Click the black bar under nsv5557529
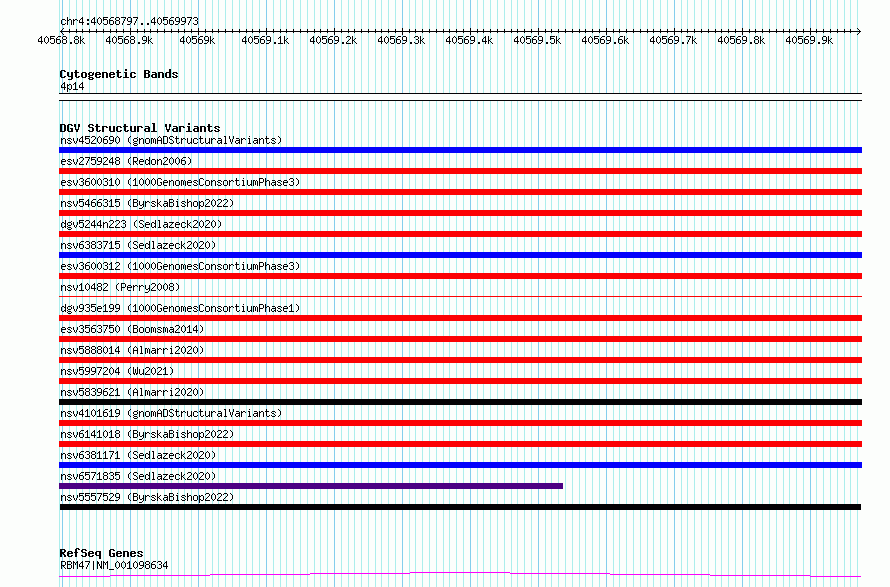Screen dimensions: 890x587 (x=460, y=507)
